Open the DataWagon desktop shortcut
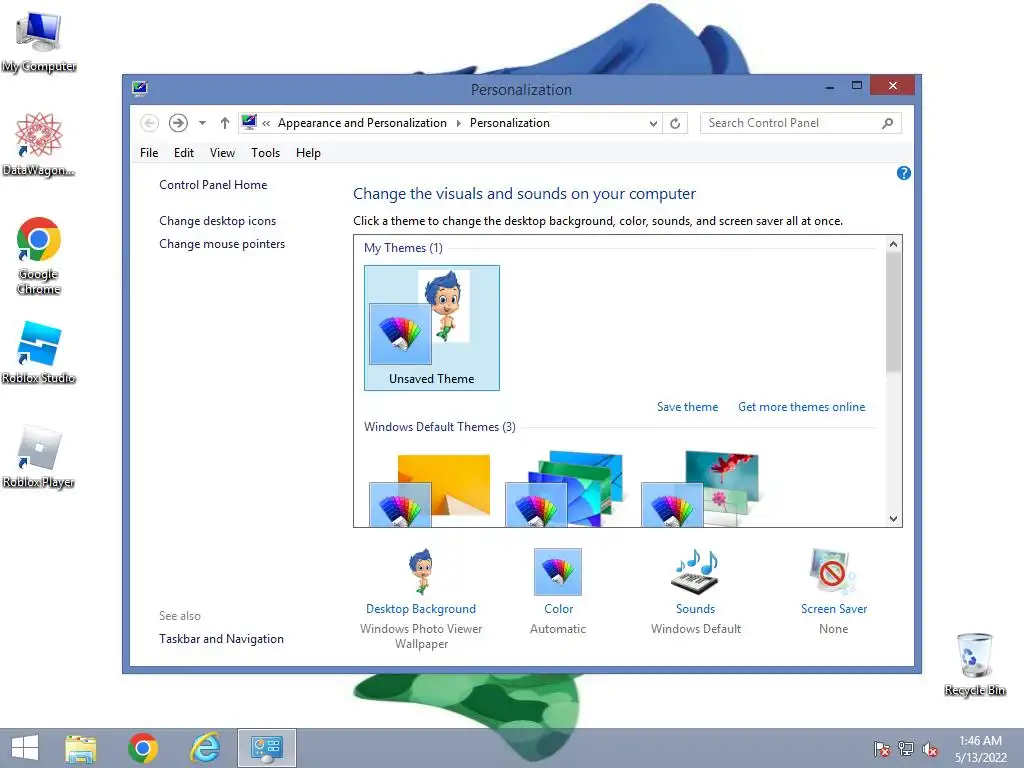This screenshot has height=768, width=1024. (39, 144)
